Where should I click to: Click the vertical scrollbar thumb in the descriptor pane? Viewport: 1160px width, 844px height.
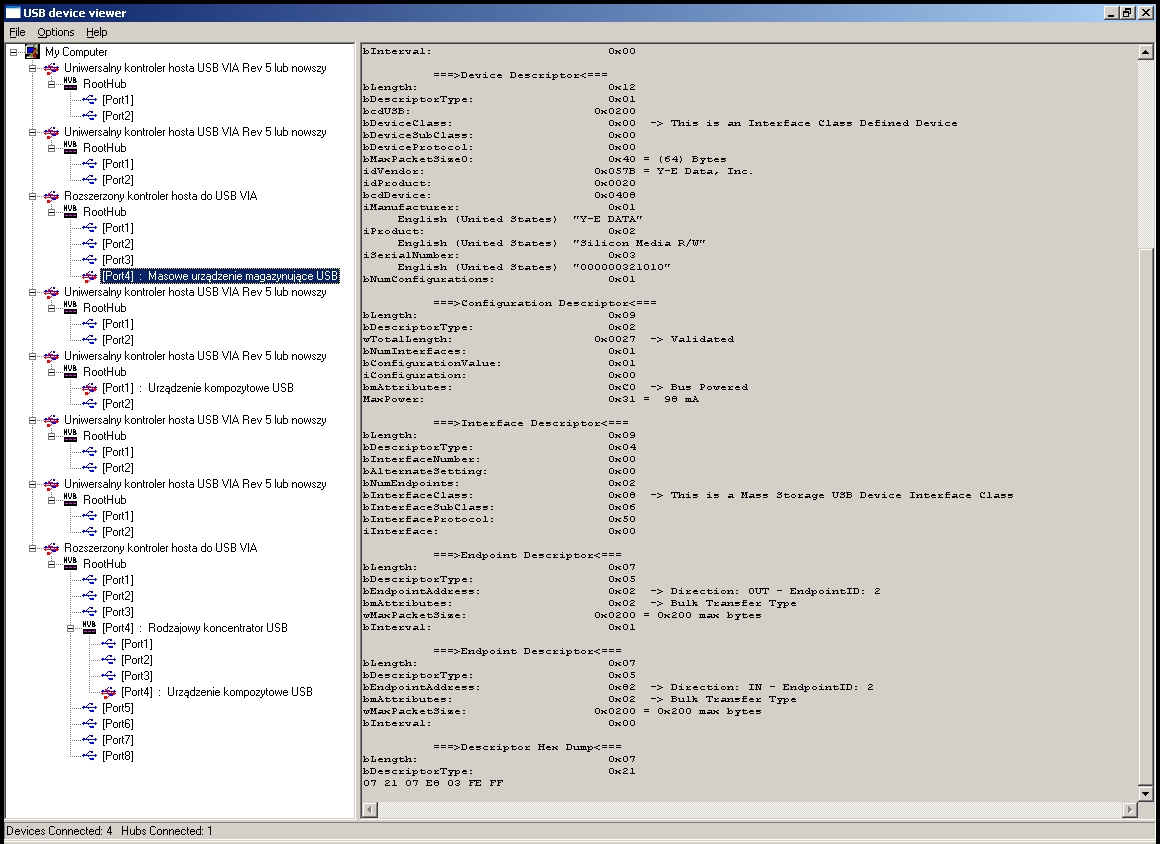(1145, 517)
